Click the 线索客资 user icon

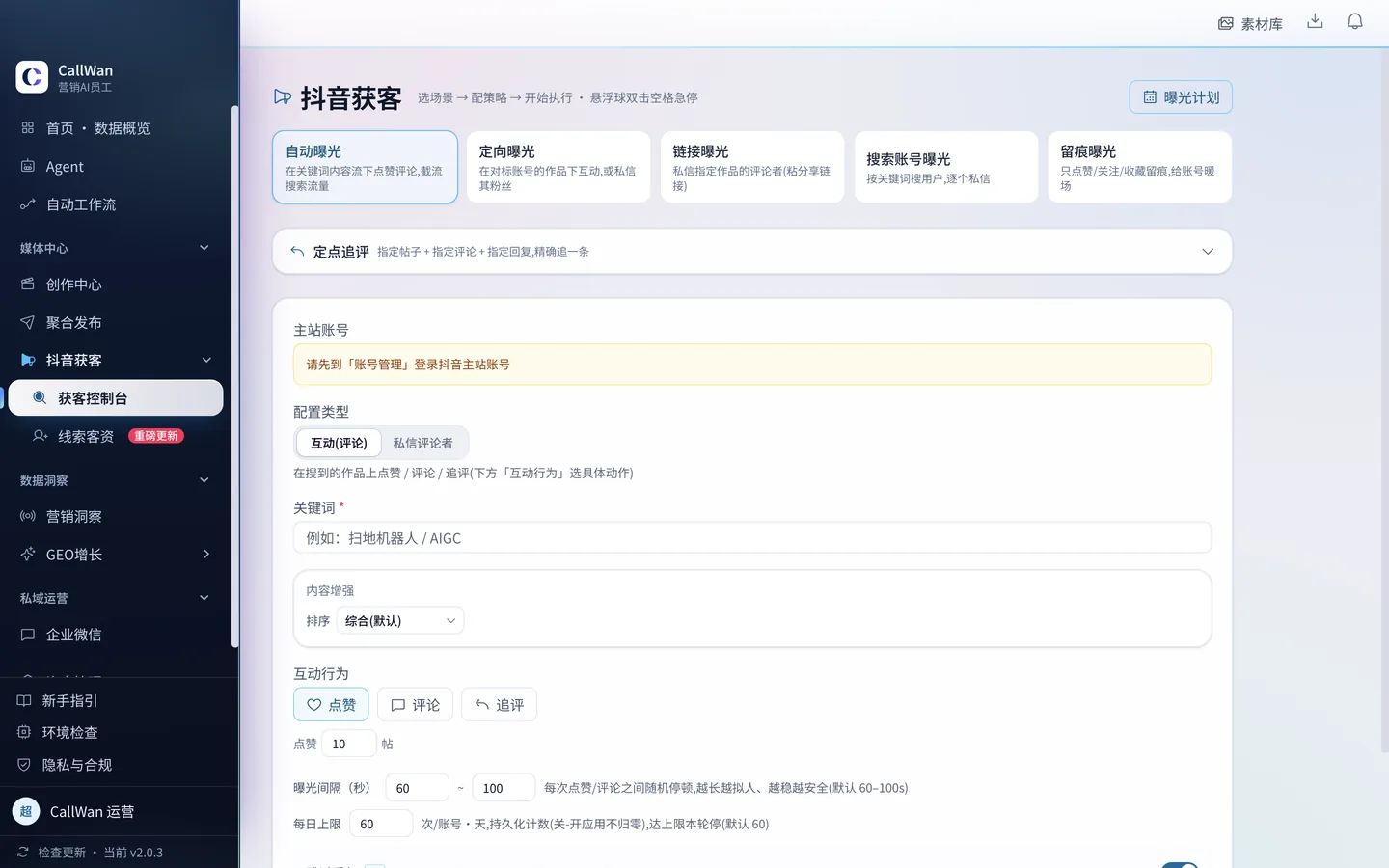[x=40, y=436]
